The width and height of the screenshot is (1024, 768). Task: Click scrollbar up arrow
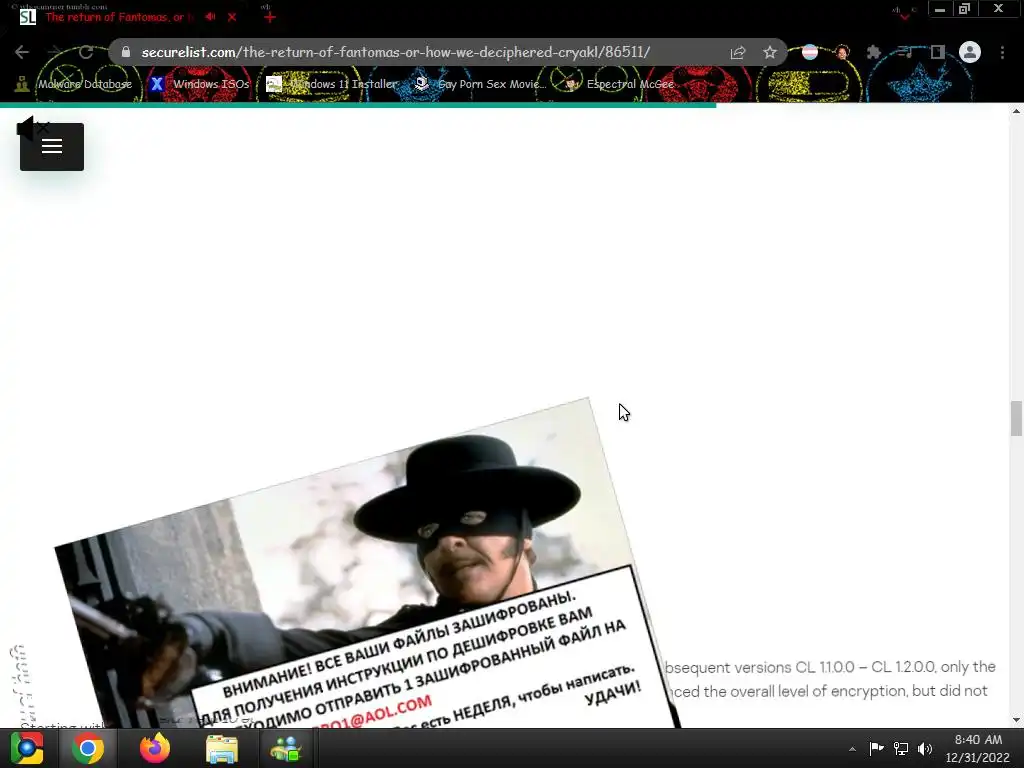(x=1016, y=112)
